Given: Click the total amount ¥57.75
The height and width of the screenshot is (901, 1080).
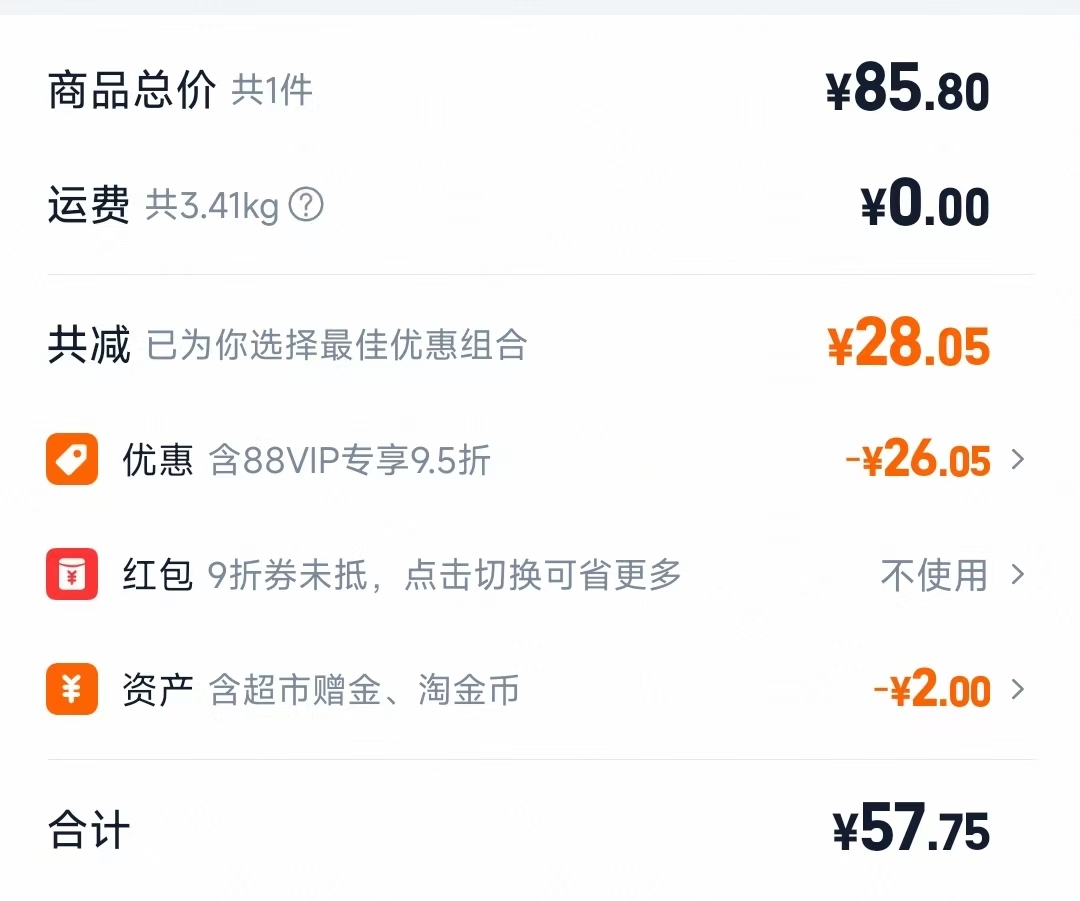Looking at the screenshot, I should 910,828.
